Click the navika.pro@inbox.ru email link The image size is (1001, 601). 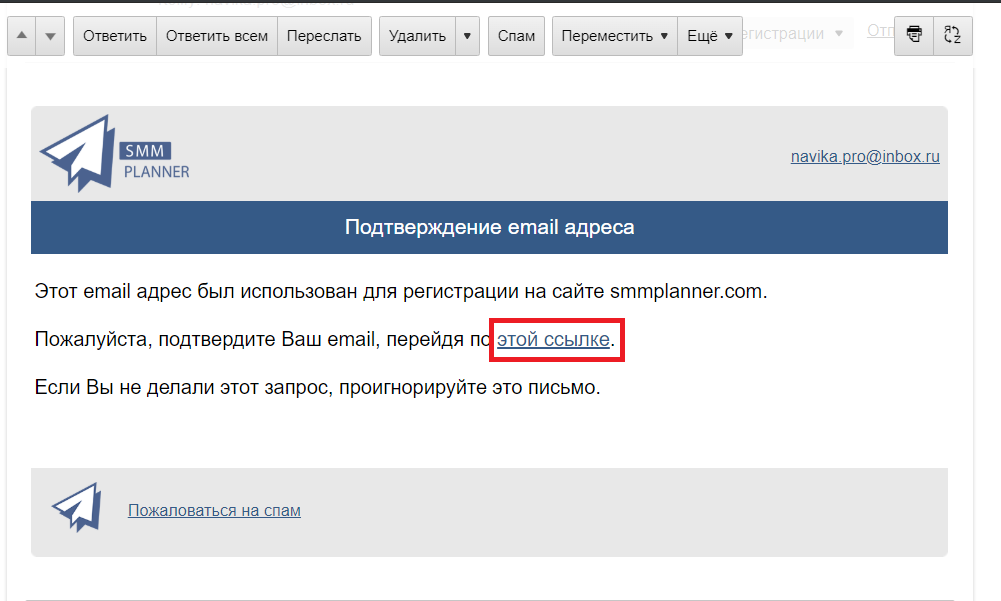[x=865, y=156]
